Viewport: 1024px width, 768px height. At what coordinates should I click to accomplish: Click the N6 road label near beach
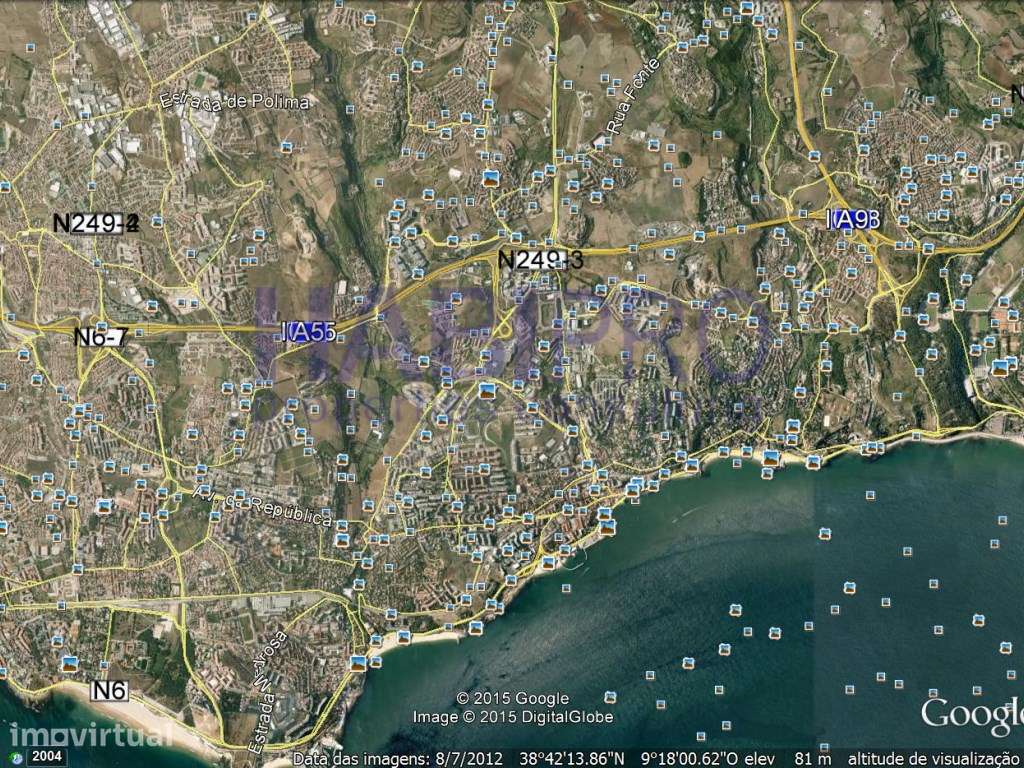(x=109, y=690)
